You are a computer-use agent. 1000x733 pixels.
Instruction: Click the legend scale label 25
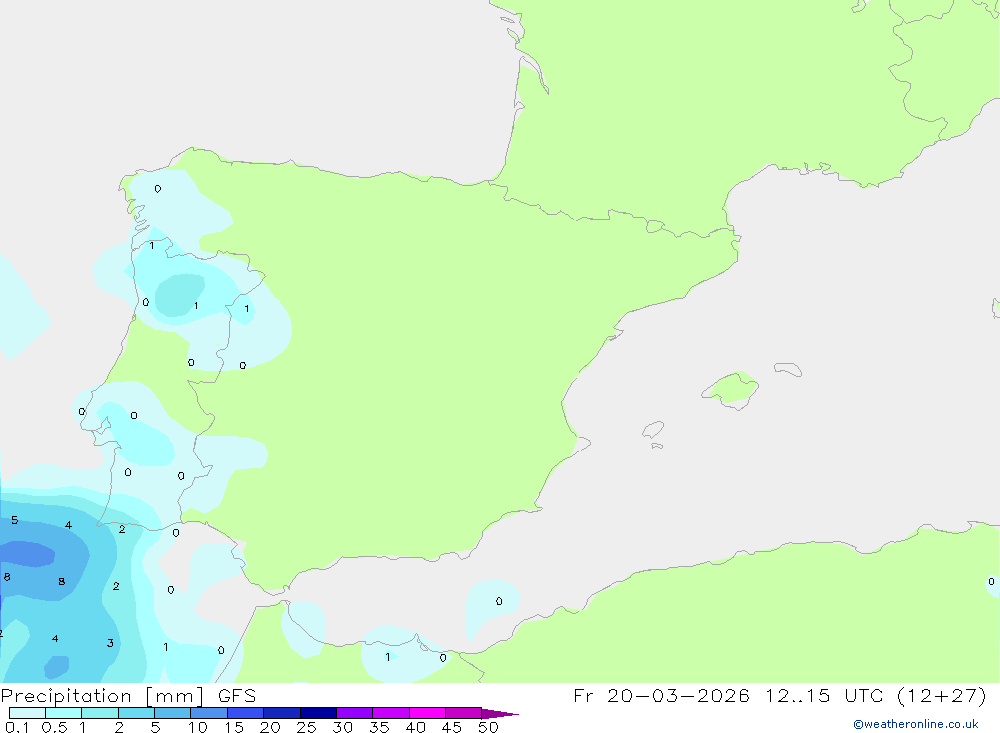coord(306,727)
